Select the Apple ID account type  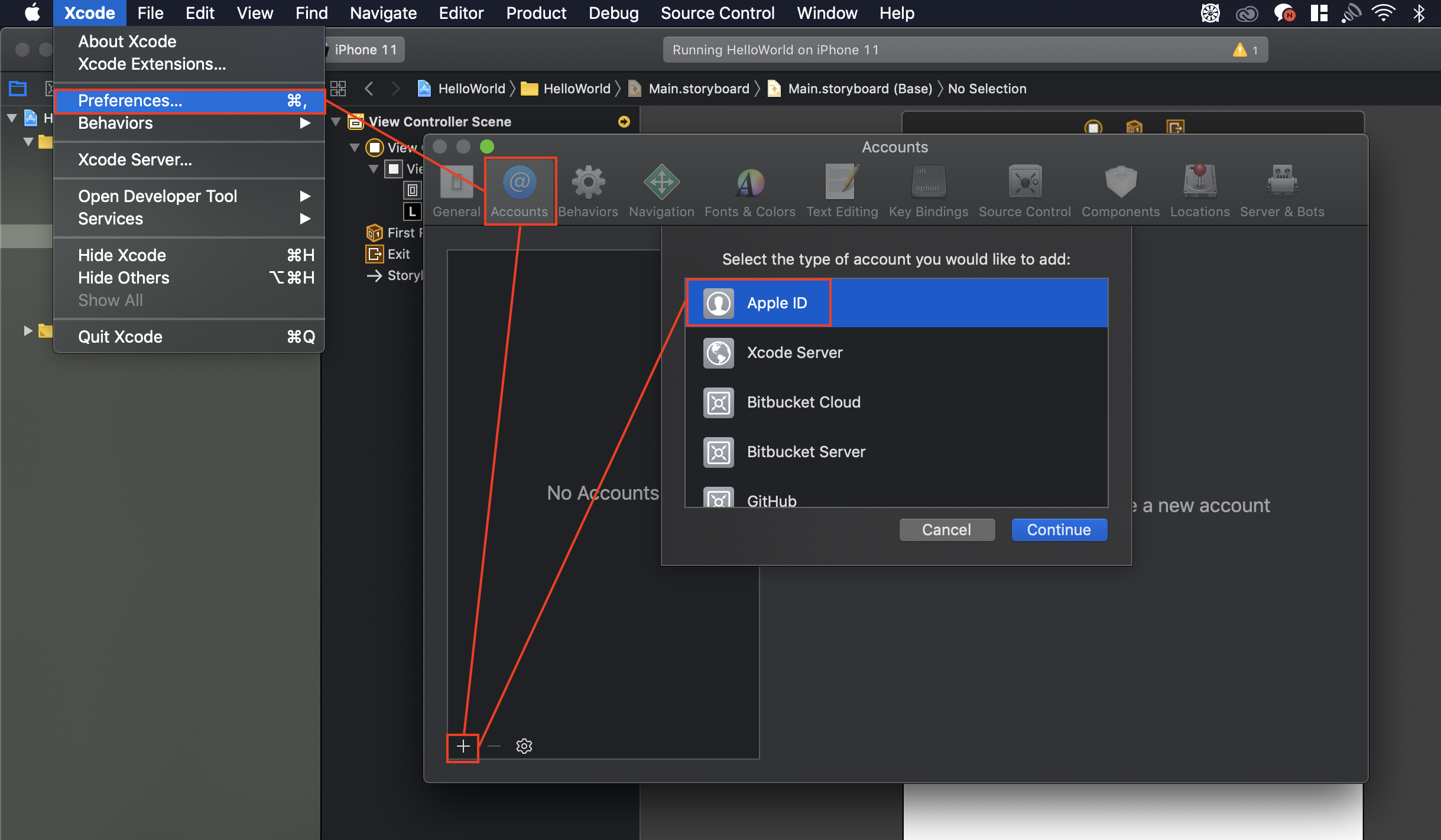(897, 303)
